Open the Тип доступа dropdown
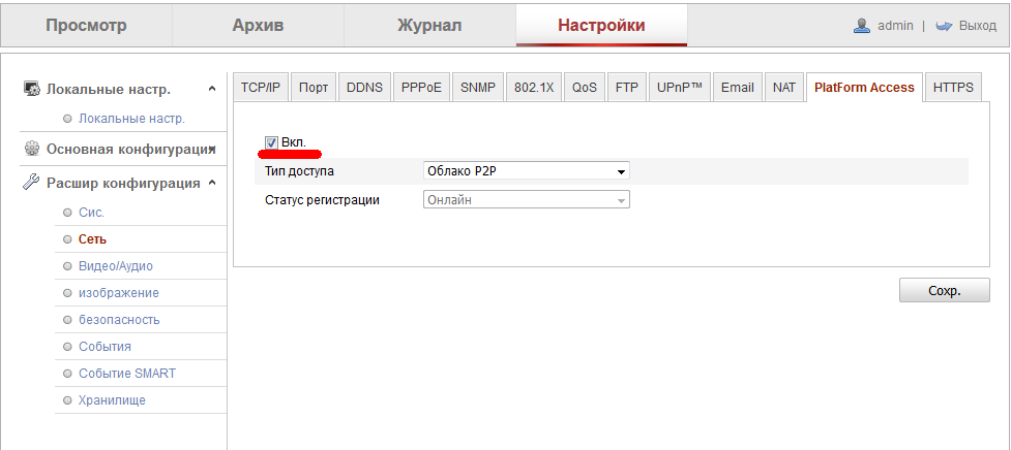This screenshot has width=1011, height=450. tap(527, 171)
